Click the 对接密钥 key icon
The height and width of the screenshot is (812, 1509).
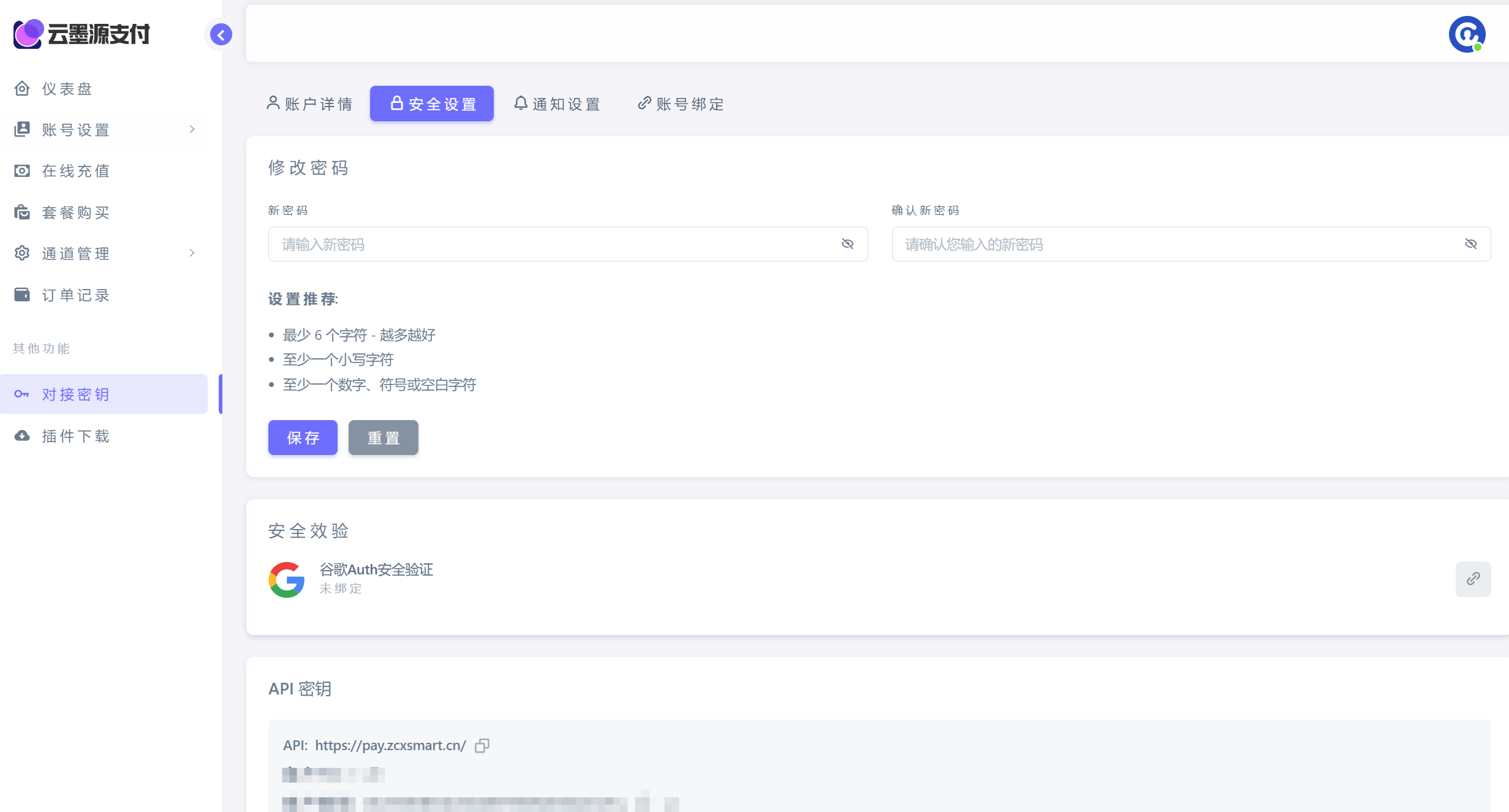point(22,394)
